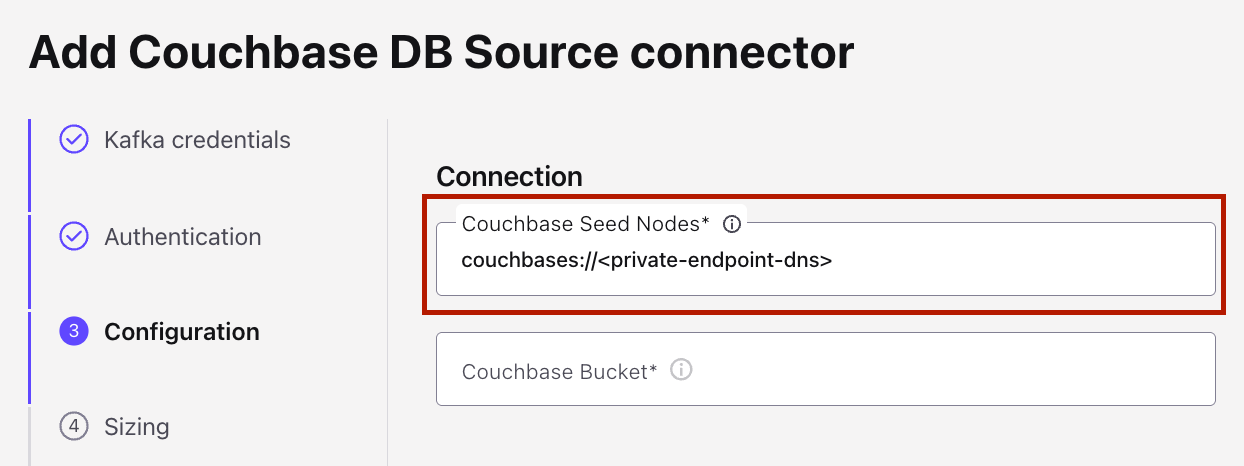Click purple progress bar beside Kafka credentials
The image size is (1244, 466).
tap(30, 165)
